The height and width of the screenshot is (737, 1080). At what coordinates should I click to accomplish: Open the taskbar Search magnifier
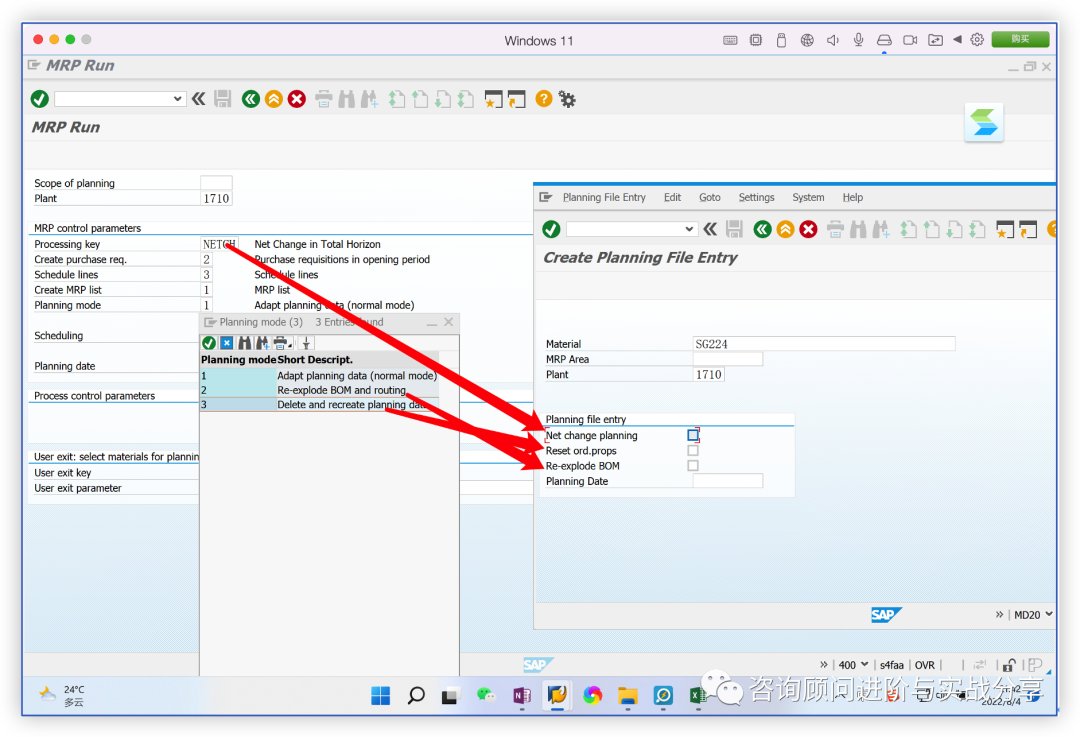[x=415, y=696]
